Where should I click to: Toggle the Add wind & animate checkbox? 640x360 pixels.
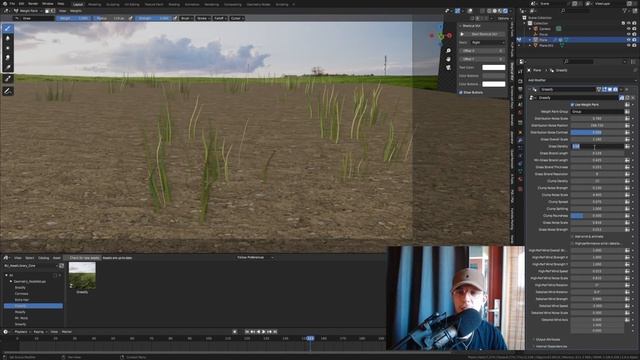(x=572, y=237)
